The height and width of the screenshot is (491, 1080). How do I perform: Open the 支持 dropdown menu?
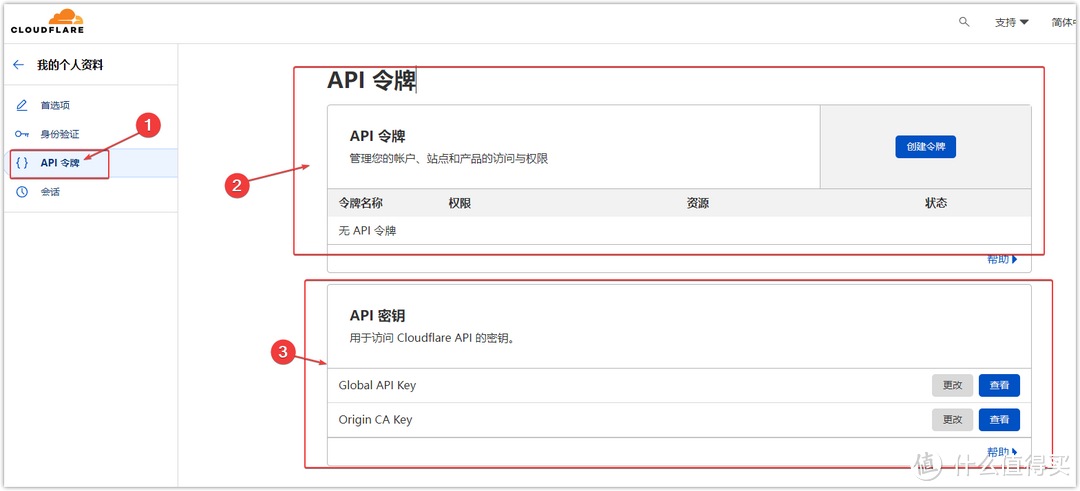tap(1011, 22)
